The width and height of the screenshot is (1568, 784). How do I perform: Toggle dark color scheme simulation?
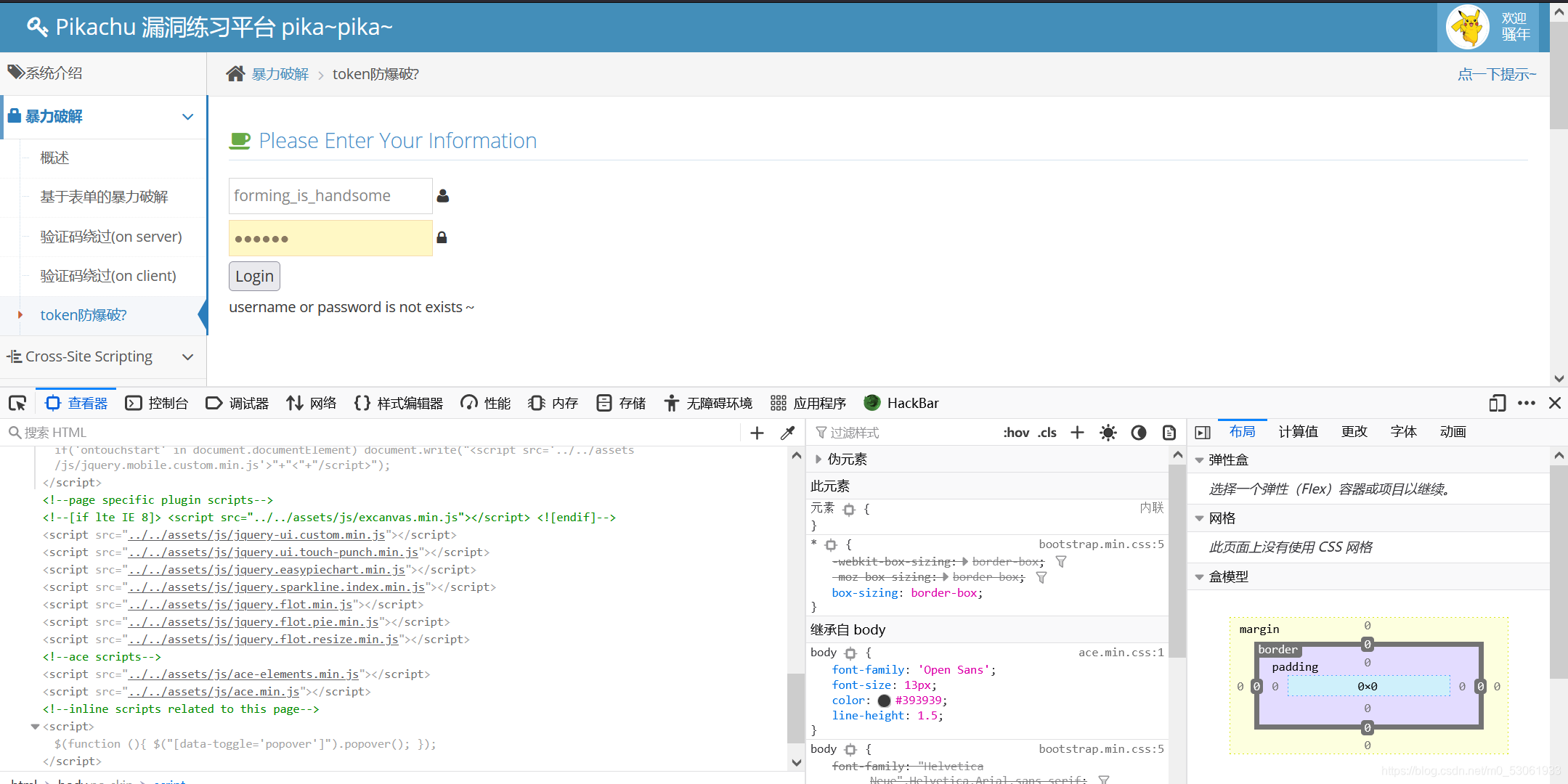[x=1139, y=433]
